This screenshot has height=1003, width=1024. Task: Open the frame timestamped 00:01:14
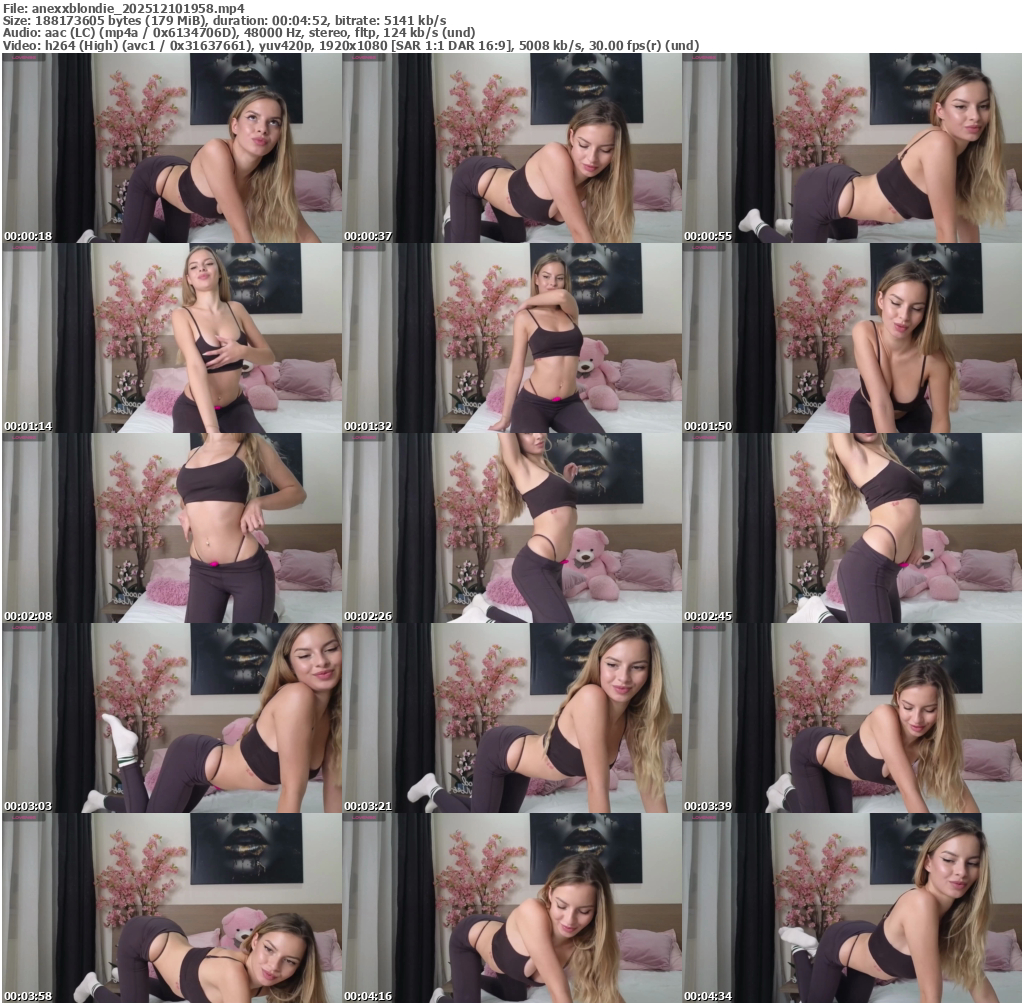[172, 338]
